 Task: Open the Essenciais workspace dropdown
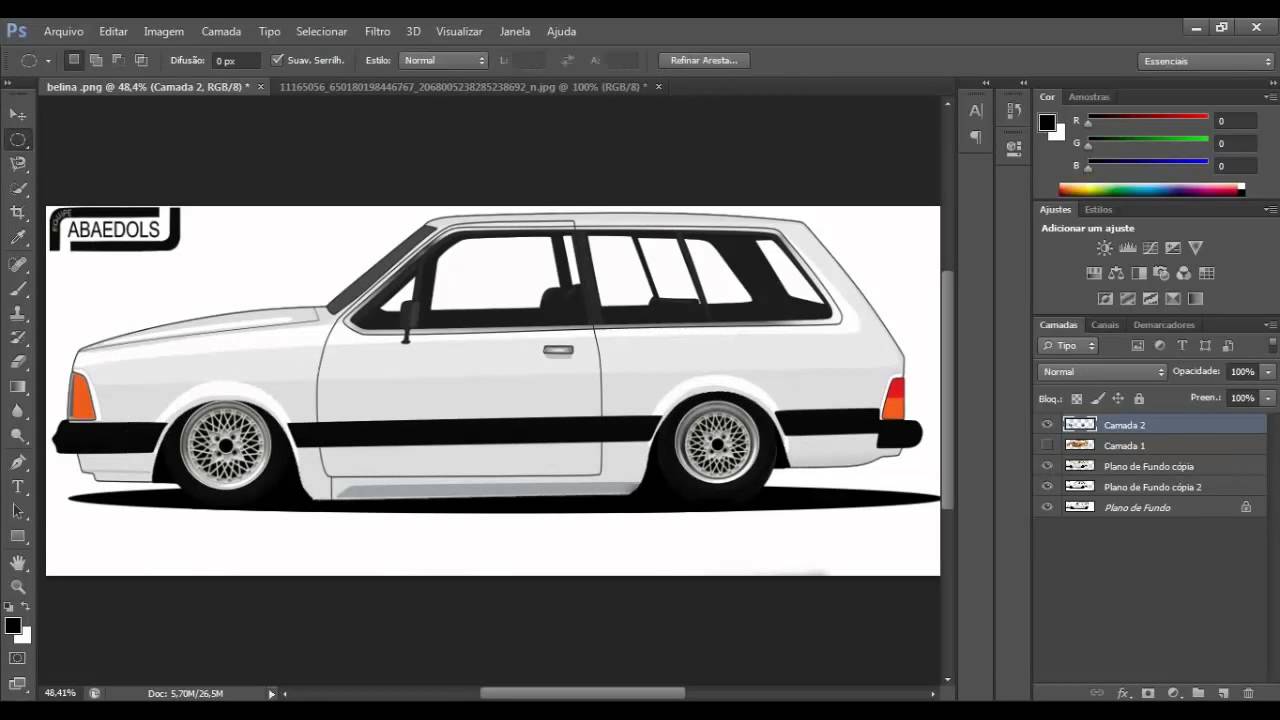pos(1207,61)
